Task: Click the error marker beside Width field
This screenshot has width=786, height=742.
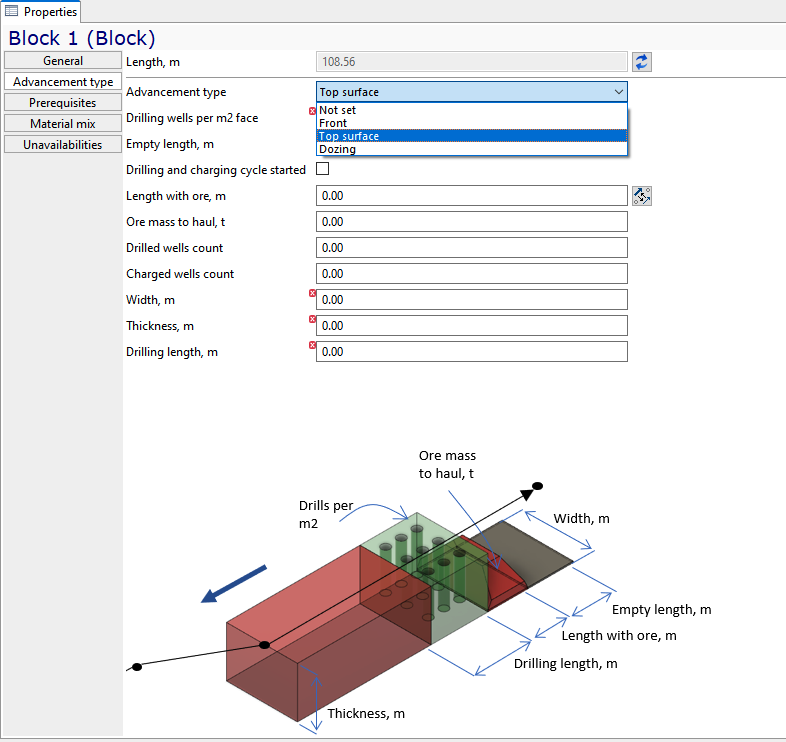Action: pos(312,293)
